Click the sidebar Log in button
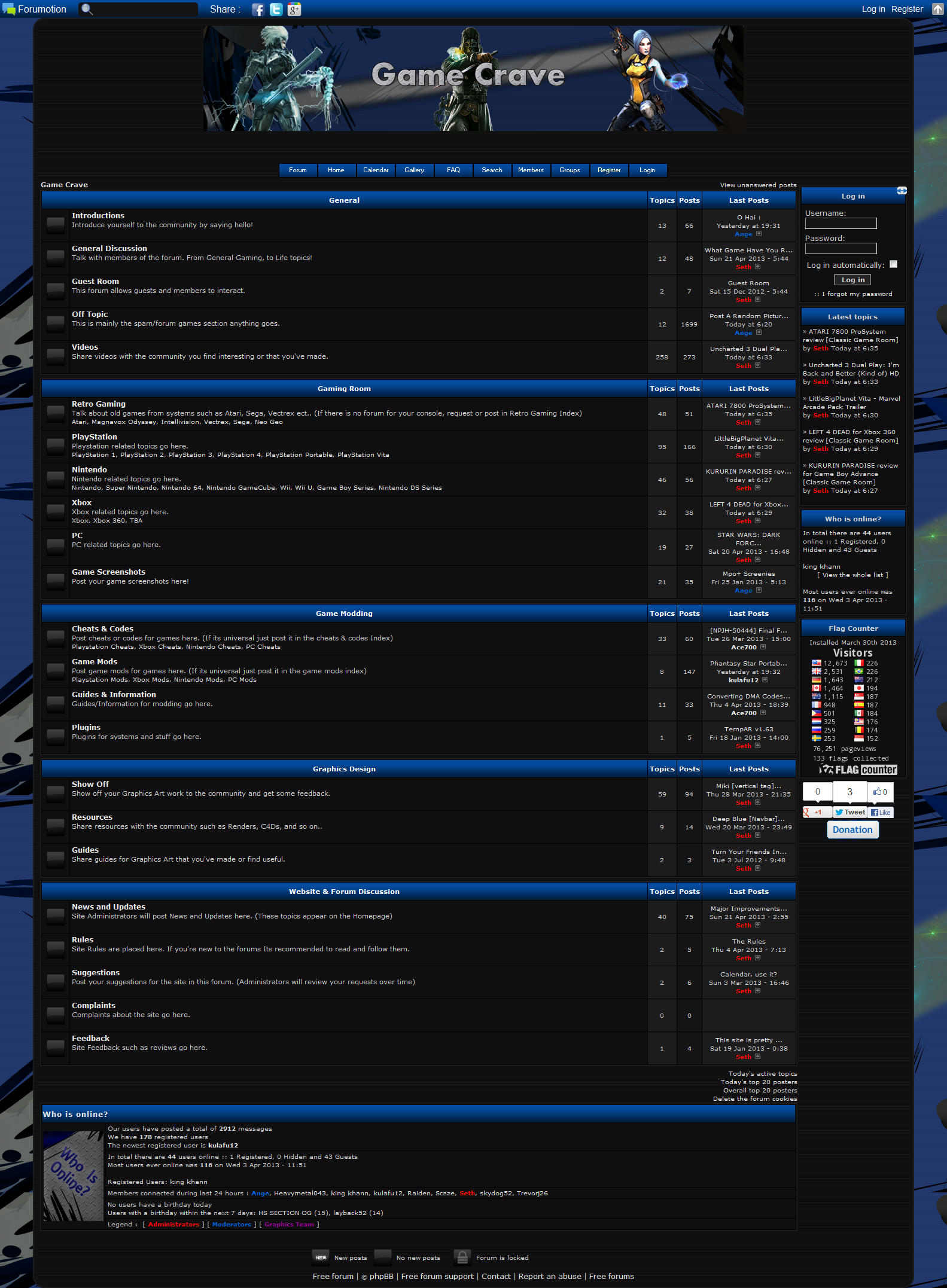Viewport: 947px width, 1288px height. click(852, 280)
